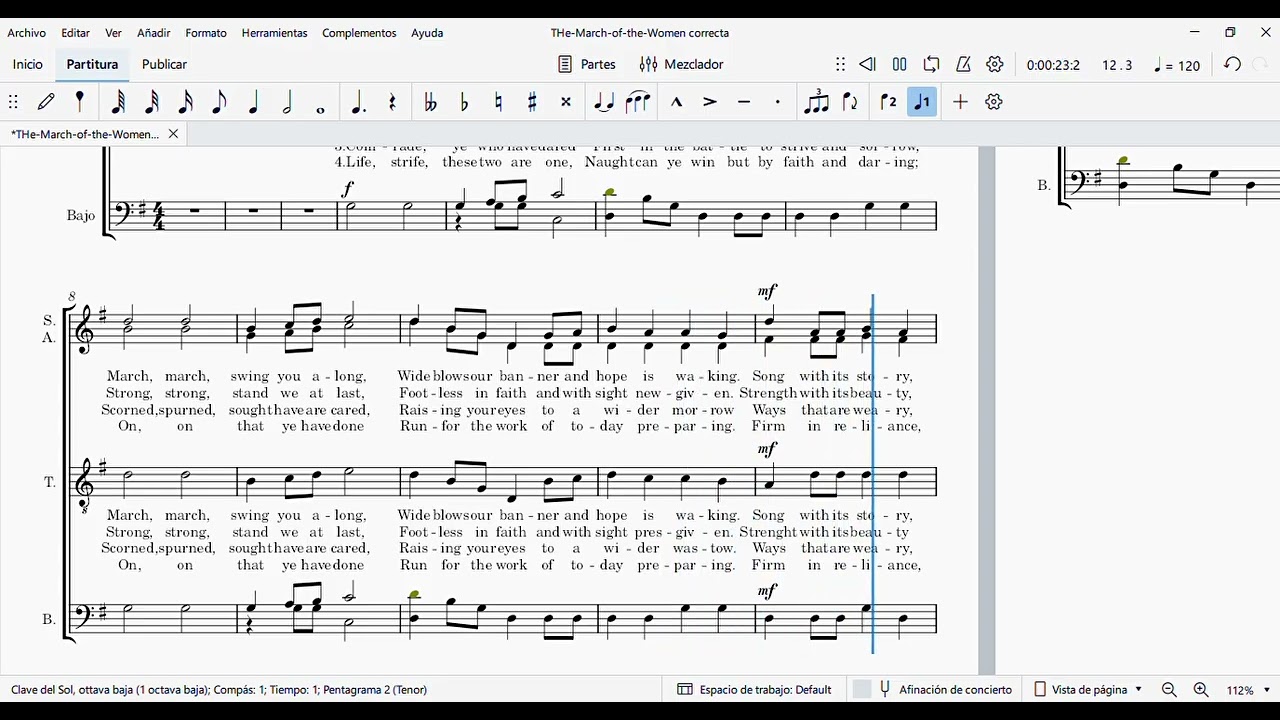
Task: Toggle loop playback
Action: click(932, 64)
